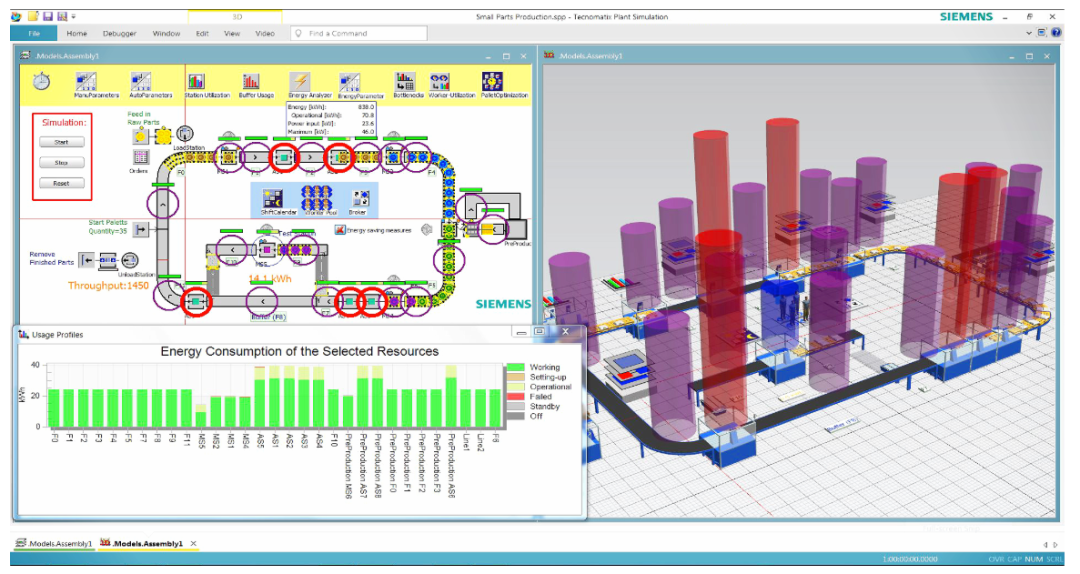Click the Find a Command search field
This screenshot has height=574, width=1080.
pyautogui.click(x=358, y=33)
